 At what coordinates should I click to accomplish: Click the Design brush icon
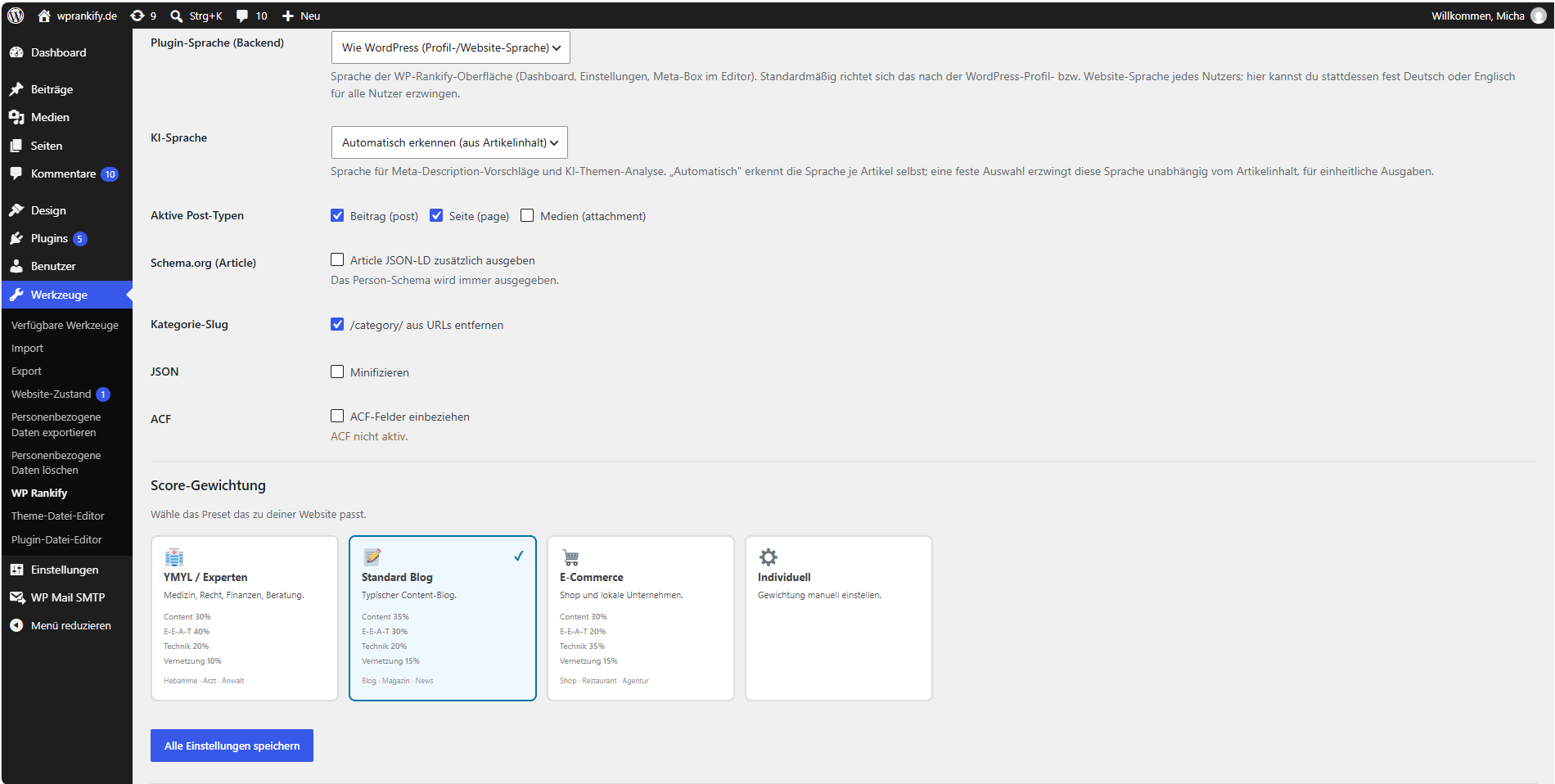pos(16,210)
